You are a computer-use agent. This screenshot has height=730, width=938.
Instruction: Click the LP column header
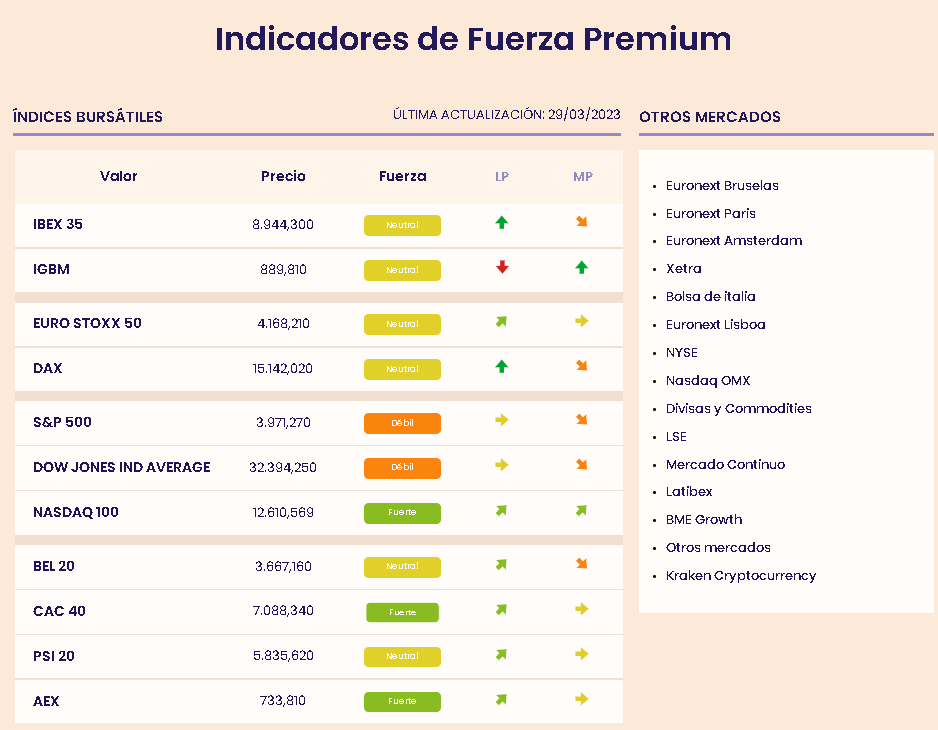tap(502, 176)
